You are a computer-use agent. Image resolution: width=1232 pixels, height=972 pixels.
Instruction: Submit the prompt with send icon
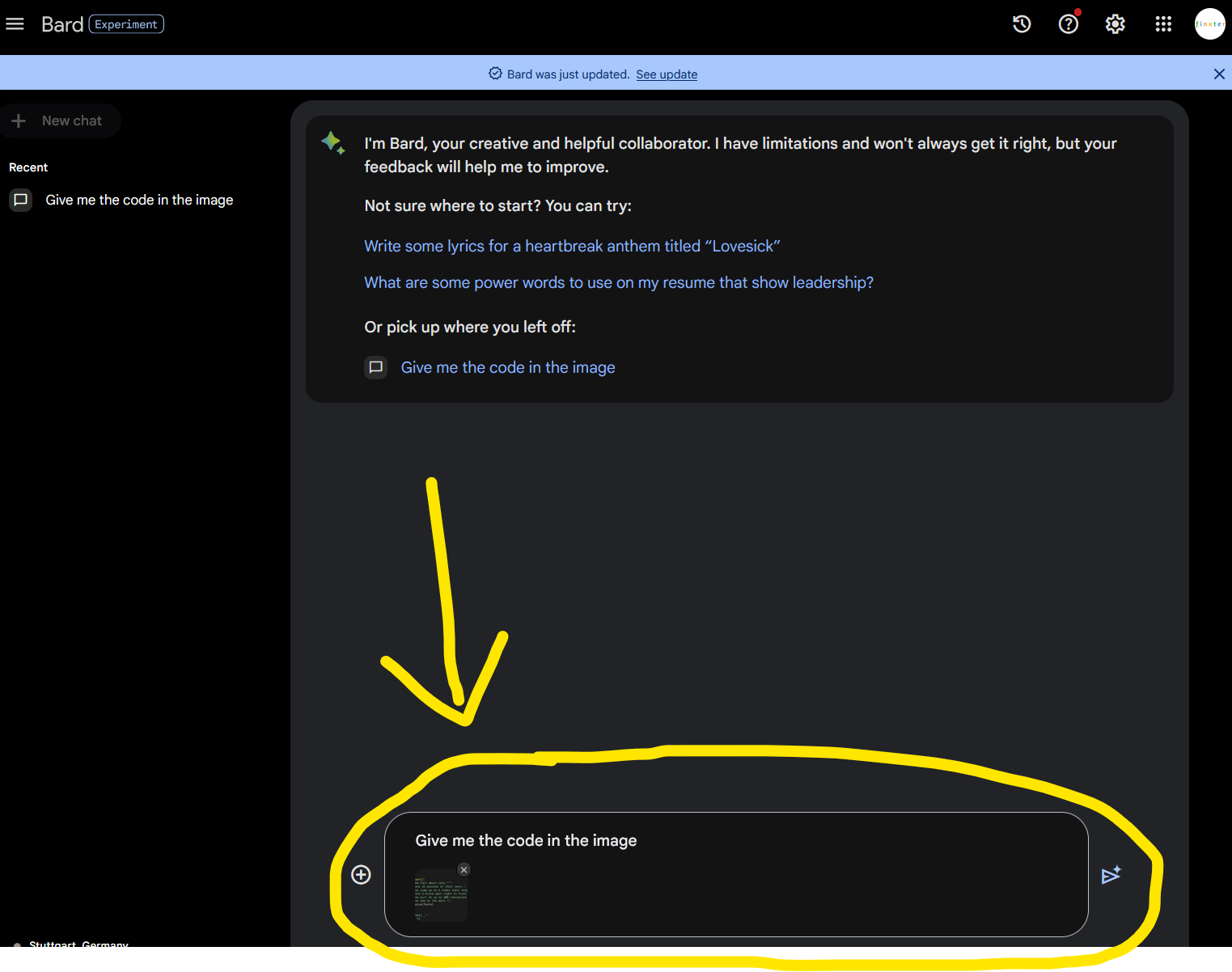(x=1111, y=875)
